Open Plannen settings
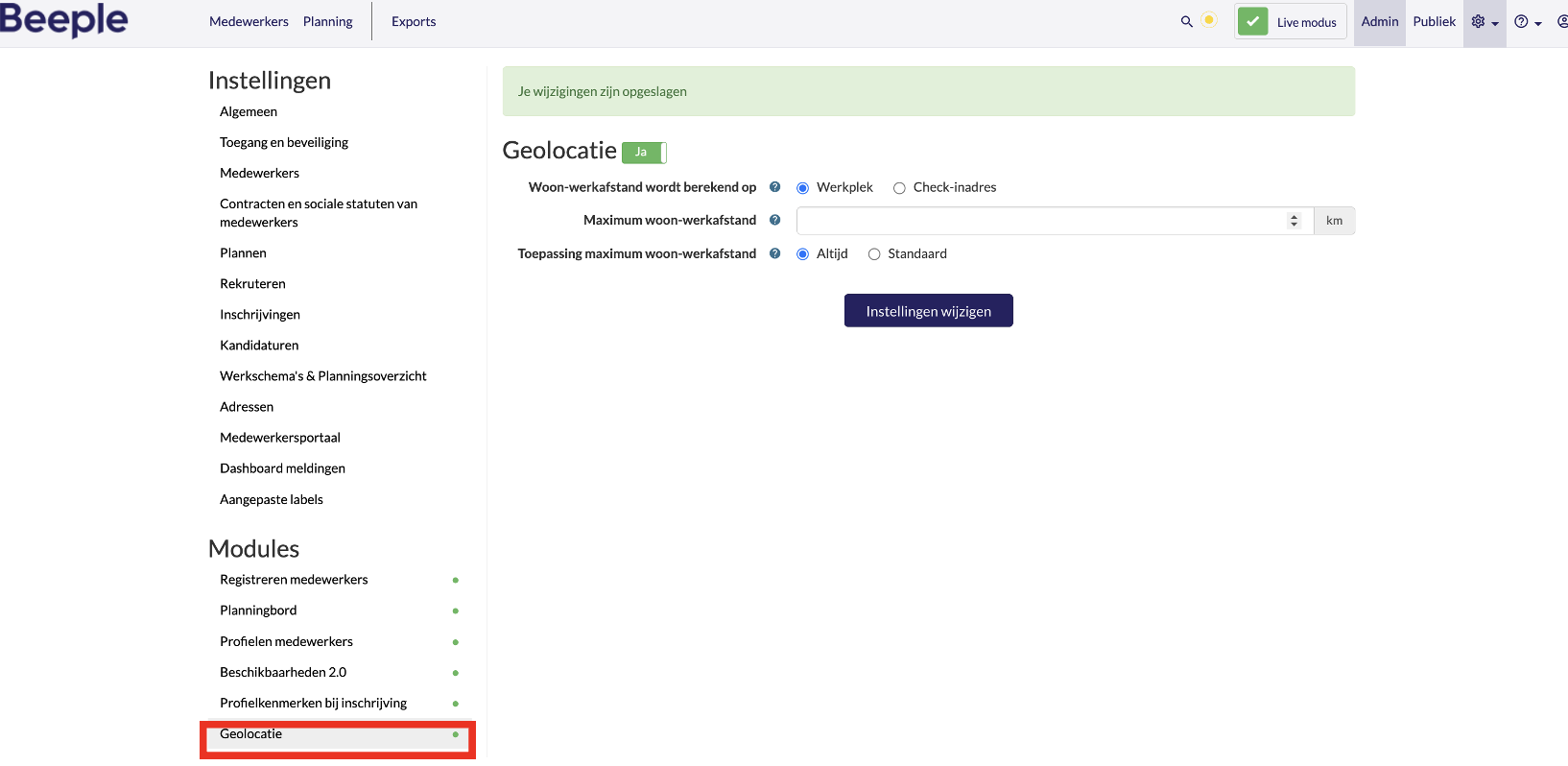Viewport: 1568px width, 766px height. click(x=243, y=252)
